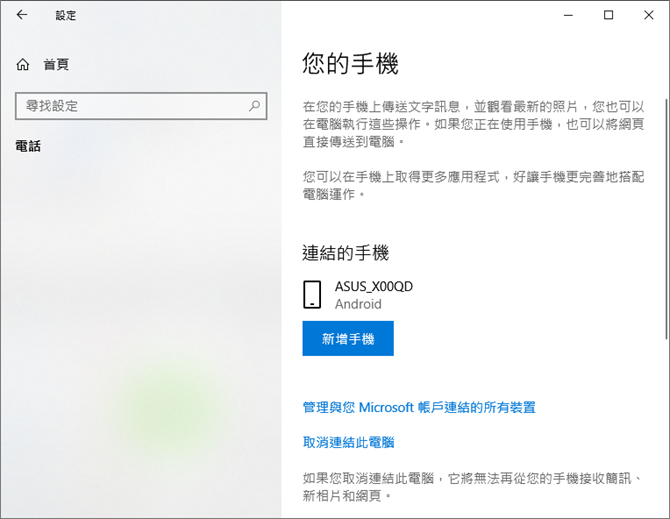Click the Android label under device

[x=358, y=304]
